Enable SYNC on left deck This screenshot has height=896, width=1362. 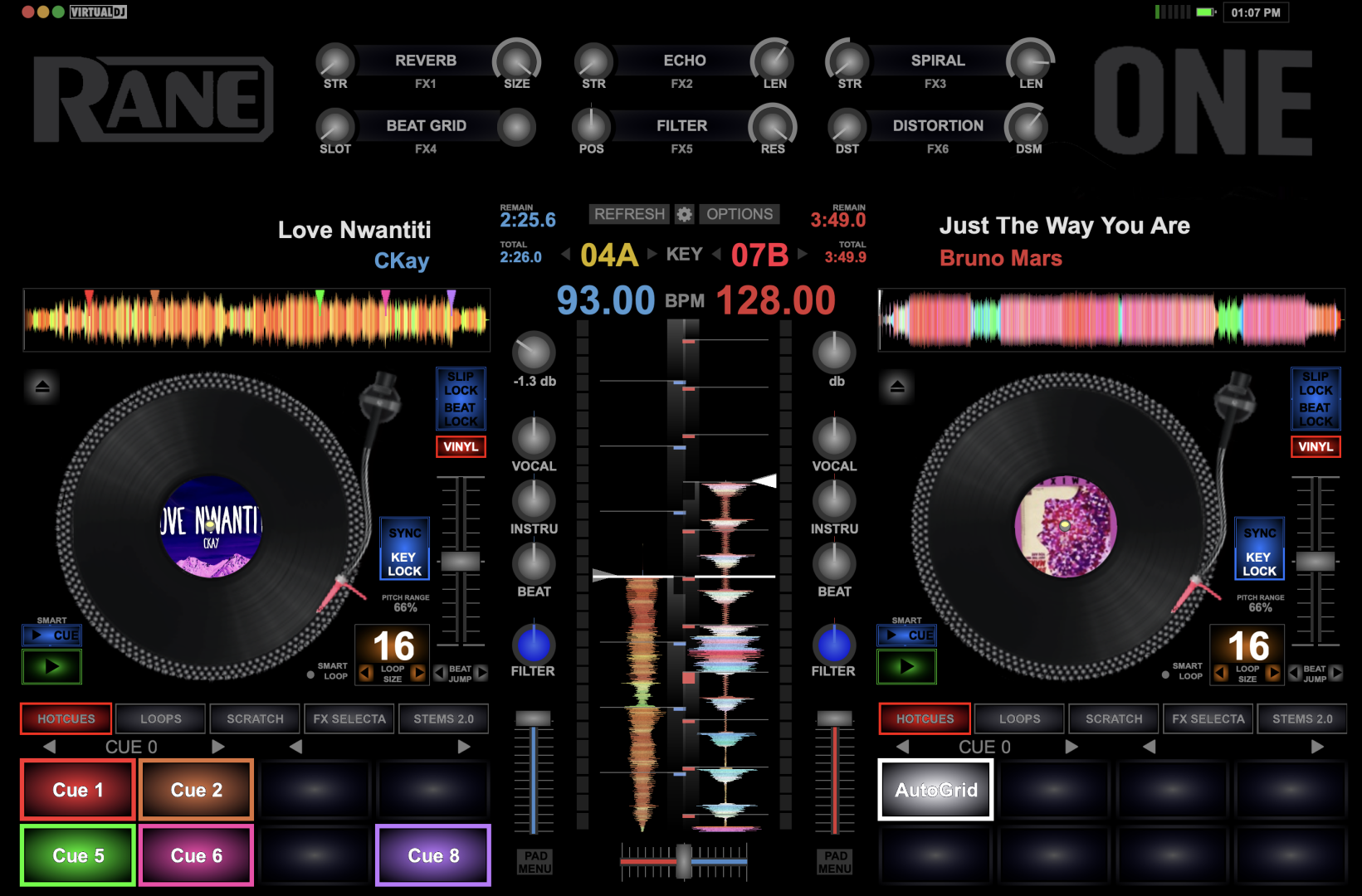pyautogui.click(x=405, y=533)
